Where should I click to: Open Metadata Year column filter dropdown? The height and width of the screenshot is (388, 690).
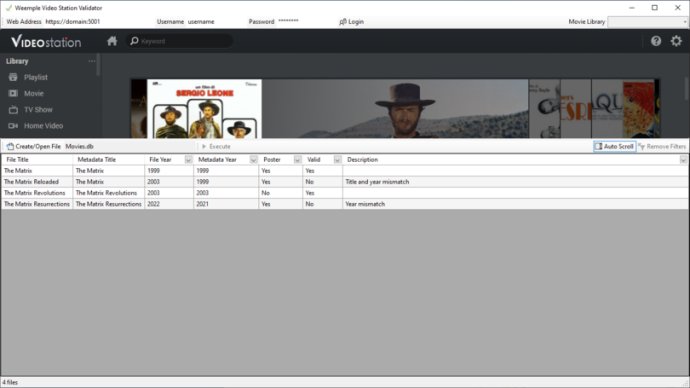253,160
